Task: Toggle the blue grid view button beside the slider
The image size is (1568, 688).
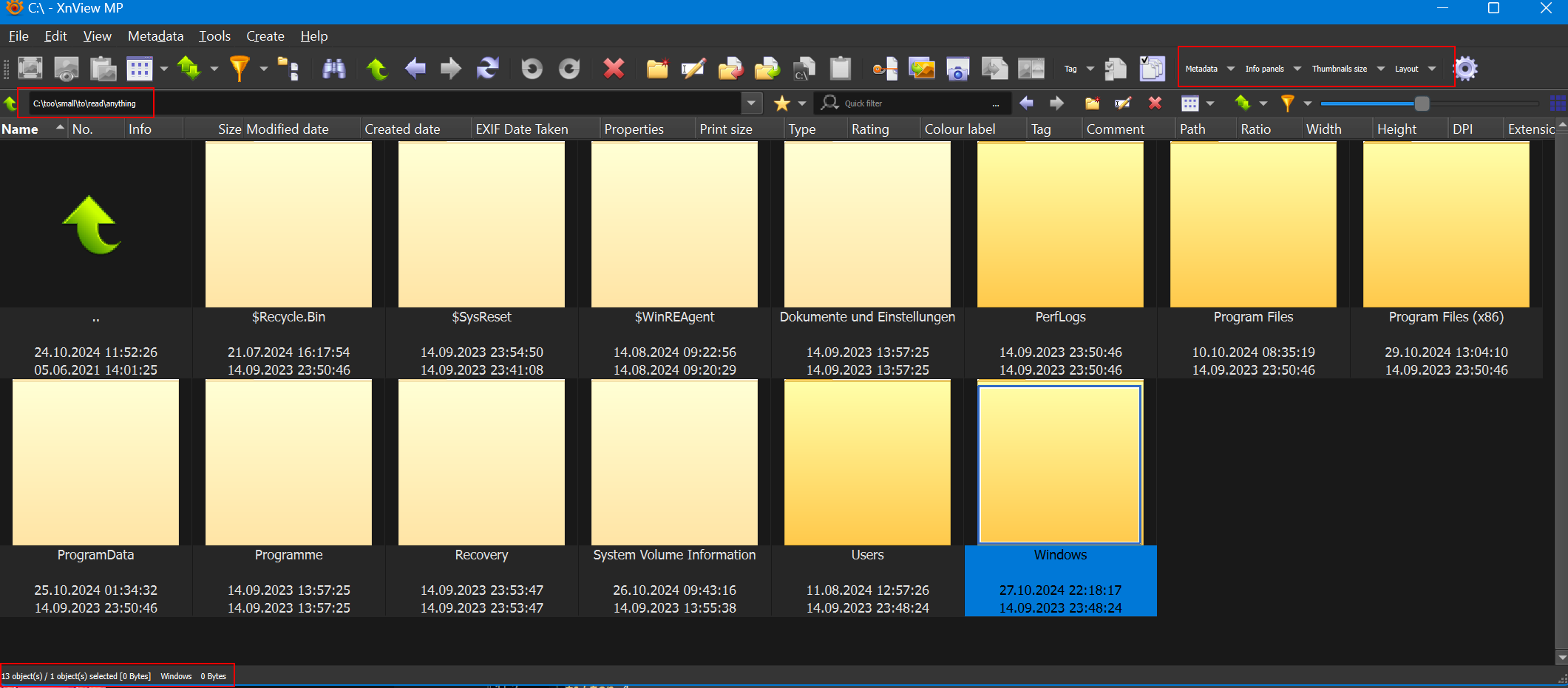Action: 1557,103
